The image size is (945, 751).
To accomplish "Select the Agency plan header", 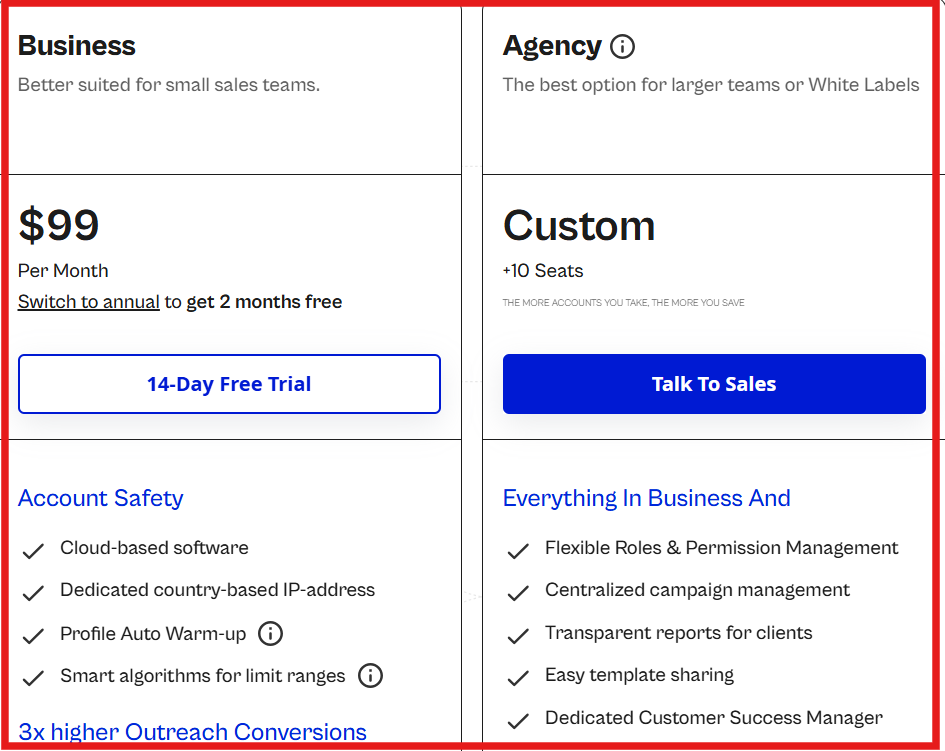I will (550, 45).
